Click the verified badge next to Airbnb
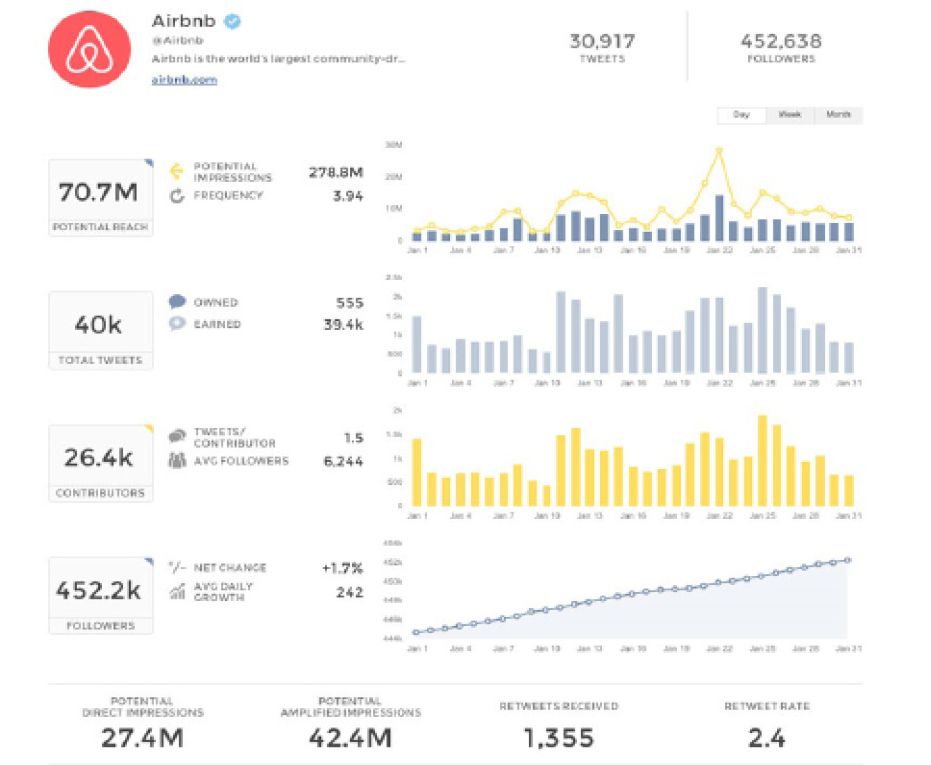Screen dimensions: 931x765 (232, 21)
